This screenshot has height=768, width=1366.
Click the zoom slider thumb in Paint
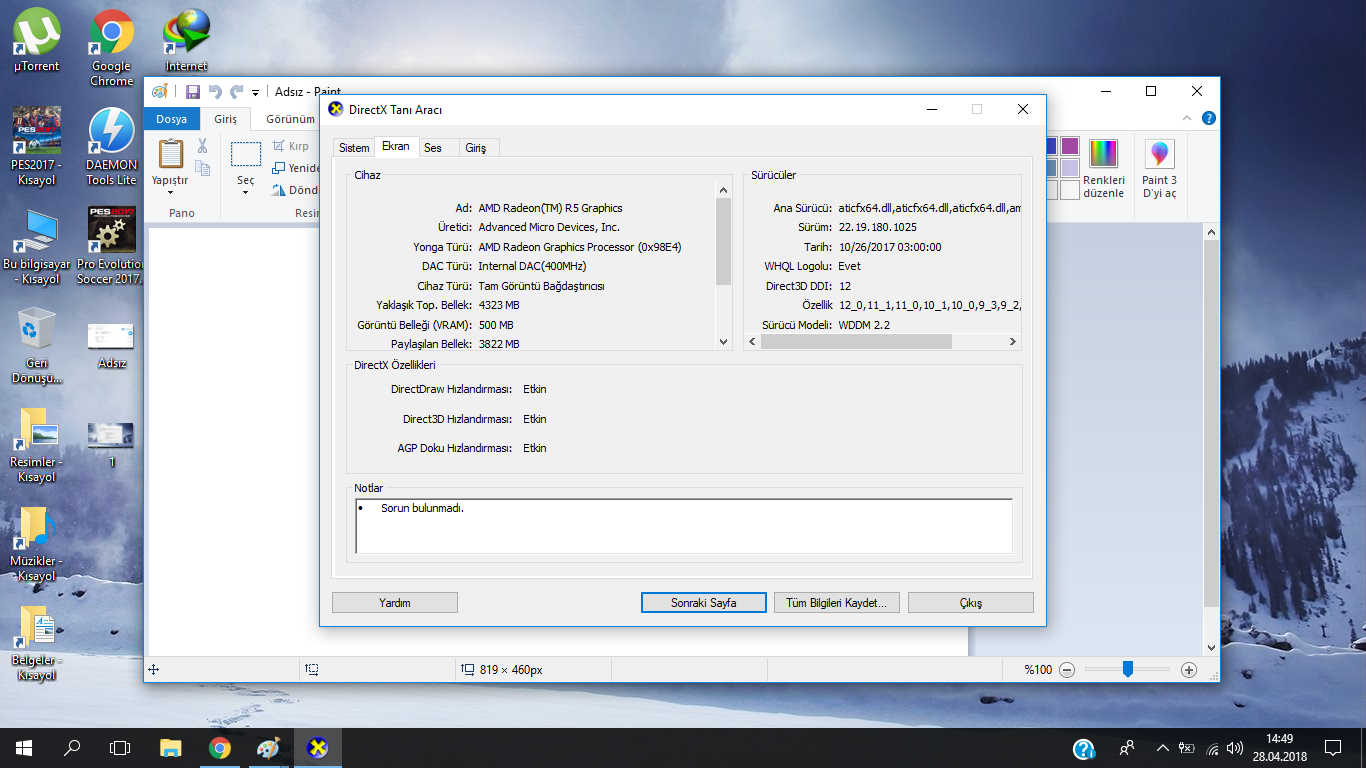click(x=1128, y=669)
